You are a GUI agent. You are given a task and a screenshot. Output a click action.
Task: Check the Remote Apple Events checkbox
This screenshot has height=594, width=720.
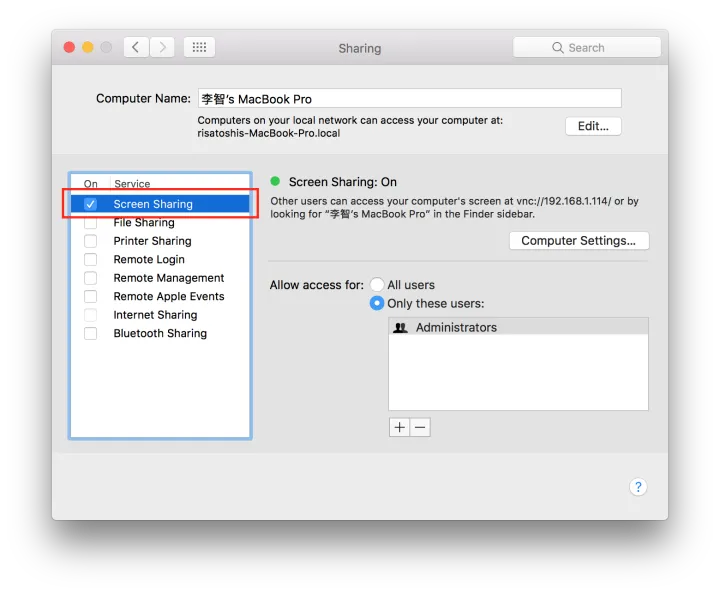[90, 297]
